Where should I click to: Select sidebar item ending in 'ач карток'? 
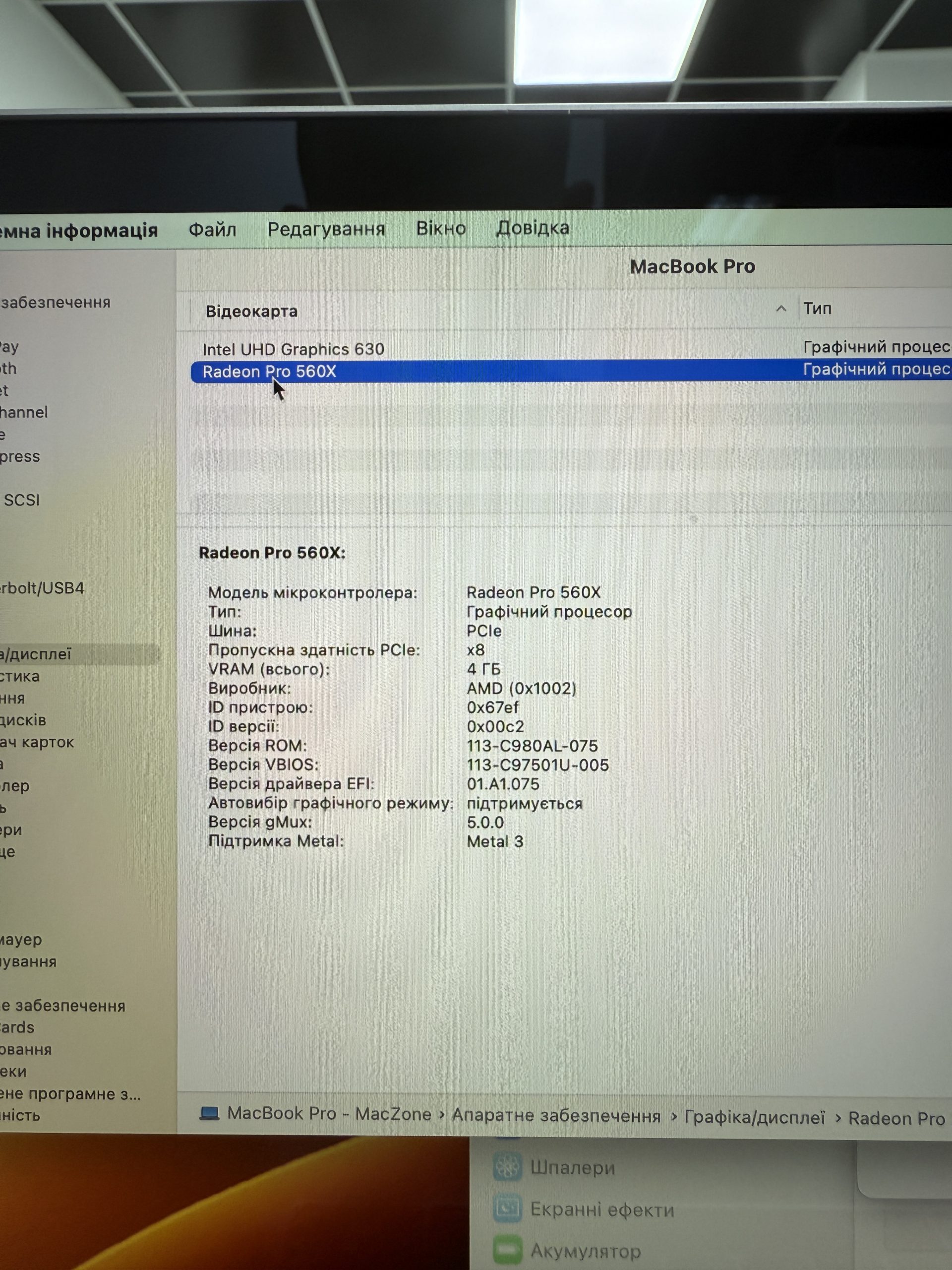tap(37, 742)
